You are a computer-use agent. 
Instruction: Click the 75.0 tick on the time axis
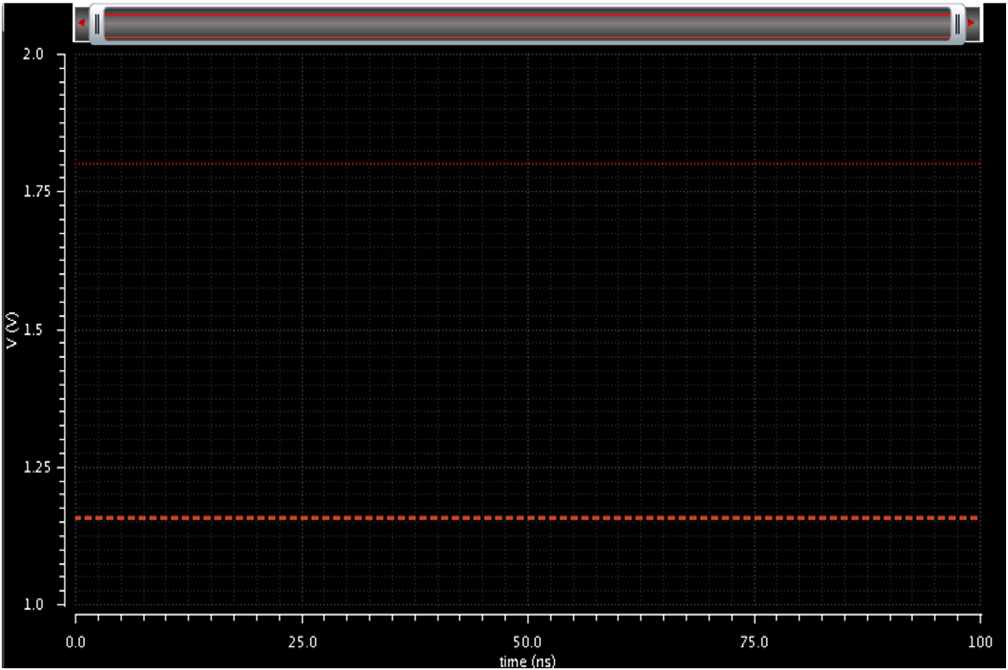(754, 639)
